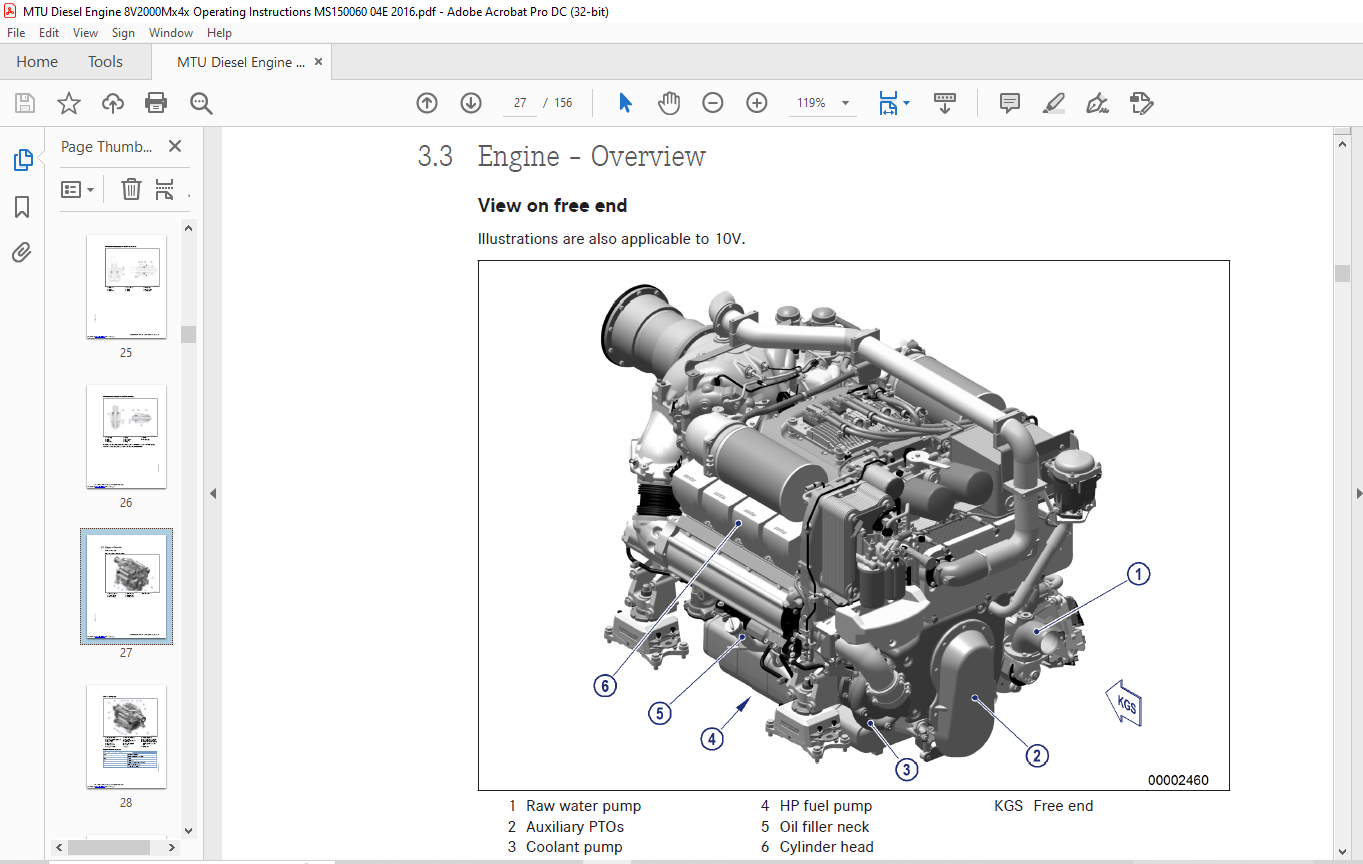Click the 'Illustrations are also applicable' sentence
The width and height of the screenshot is (1363, 864).
[612, 239]
